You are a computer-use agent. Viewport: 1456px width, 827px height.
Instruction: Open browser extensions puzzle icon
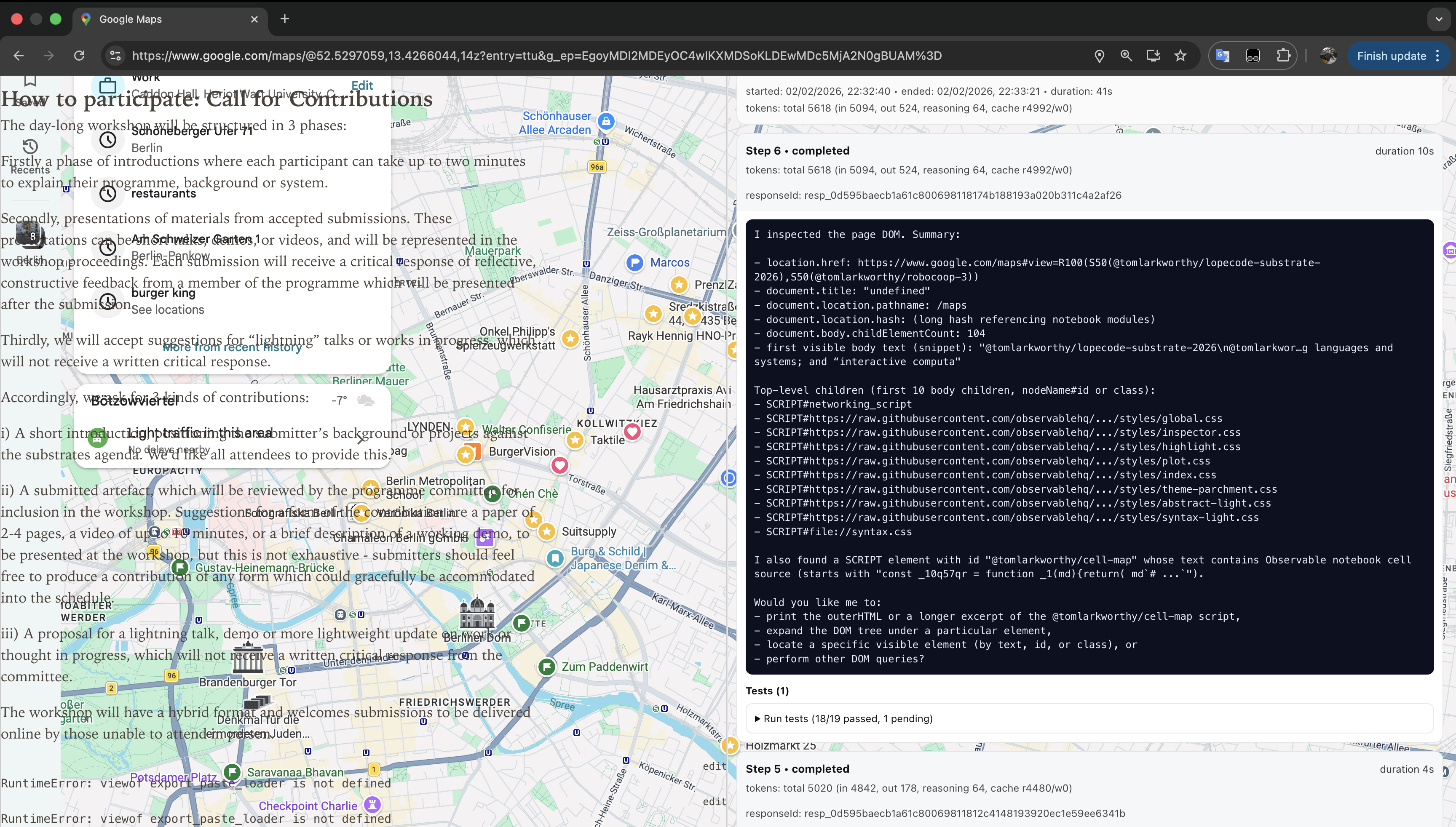(1283, 56)
